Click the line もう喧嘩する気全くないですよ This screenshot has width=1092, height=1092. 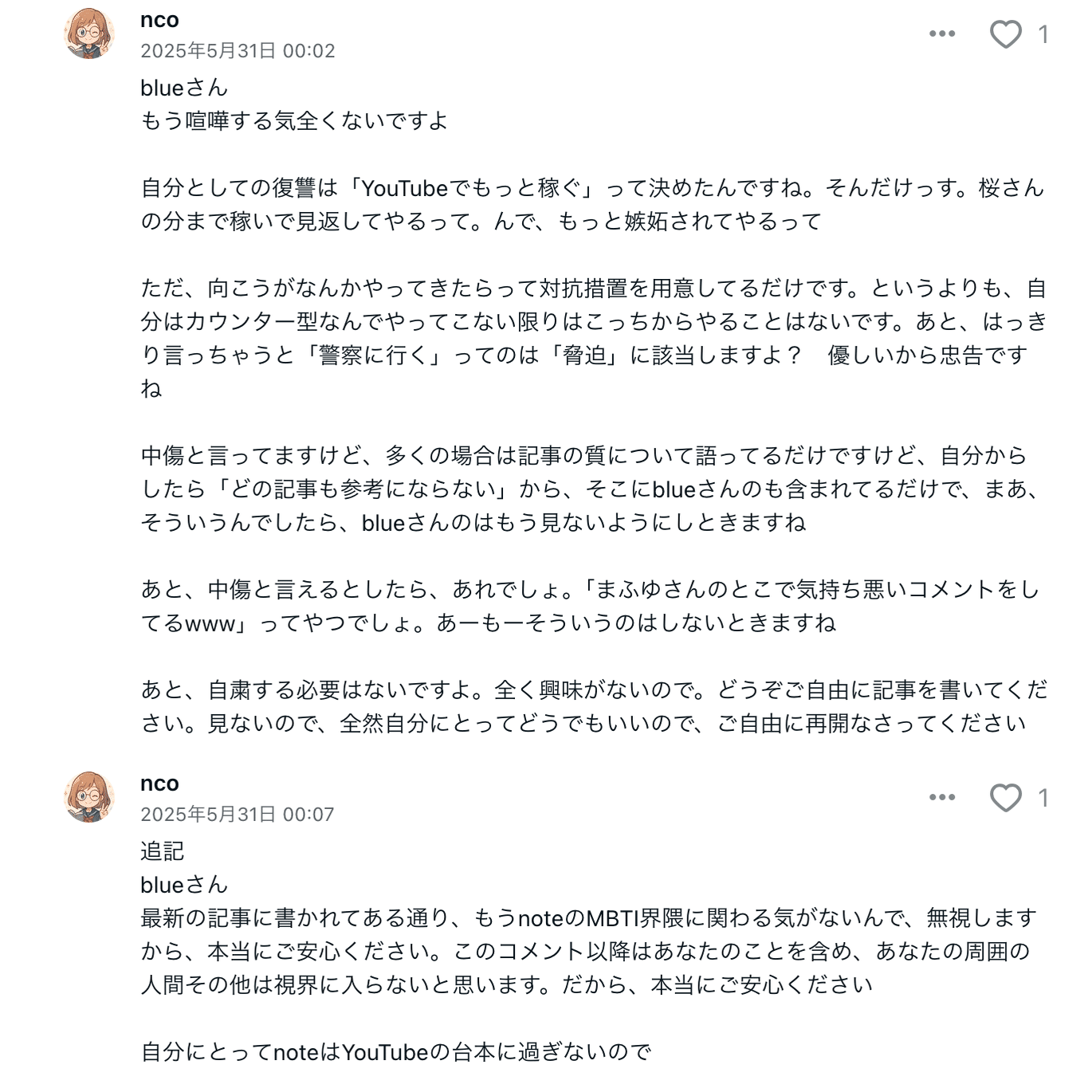tap(294, 121)
